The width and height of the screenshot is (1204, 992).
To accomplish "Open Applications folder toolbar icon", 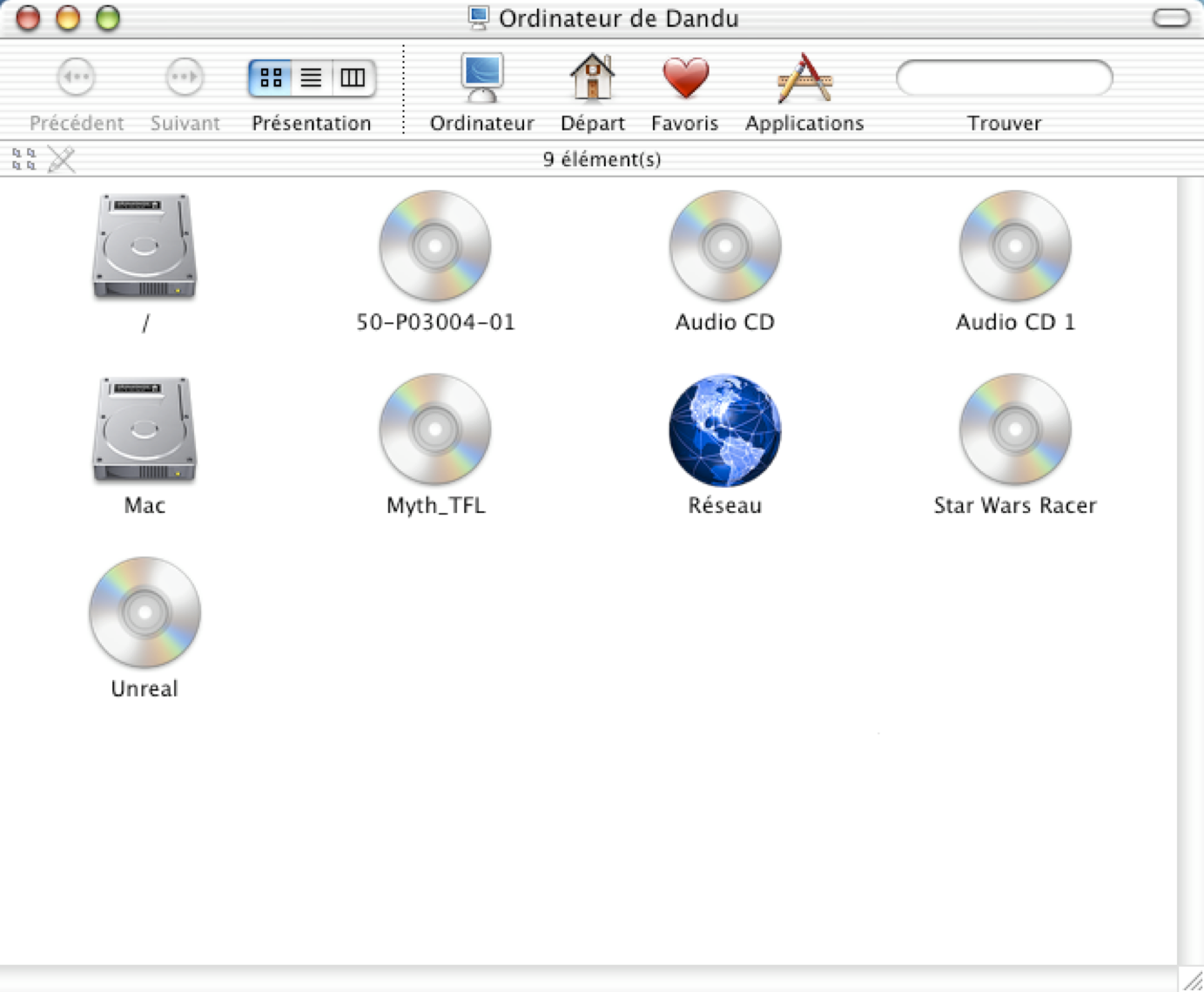I will pyautogui.click(x=804, y=78).
